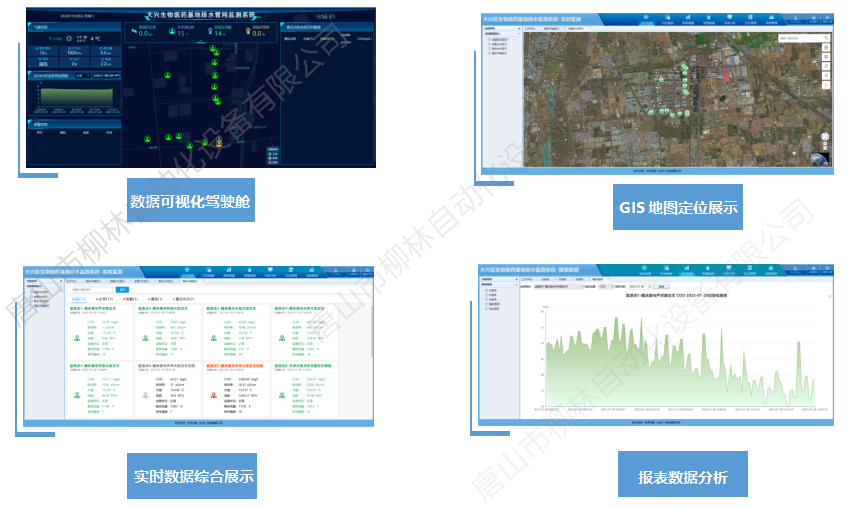Click the yellow alarm marker on dark map

pos(219,143)
